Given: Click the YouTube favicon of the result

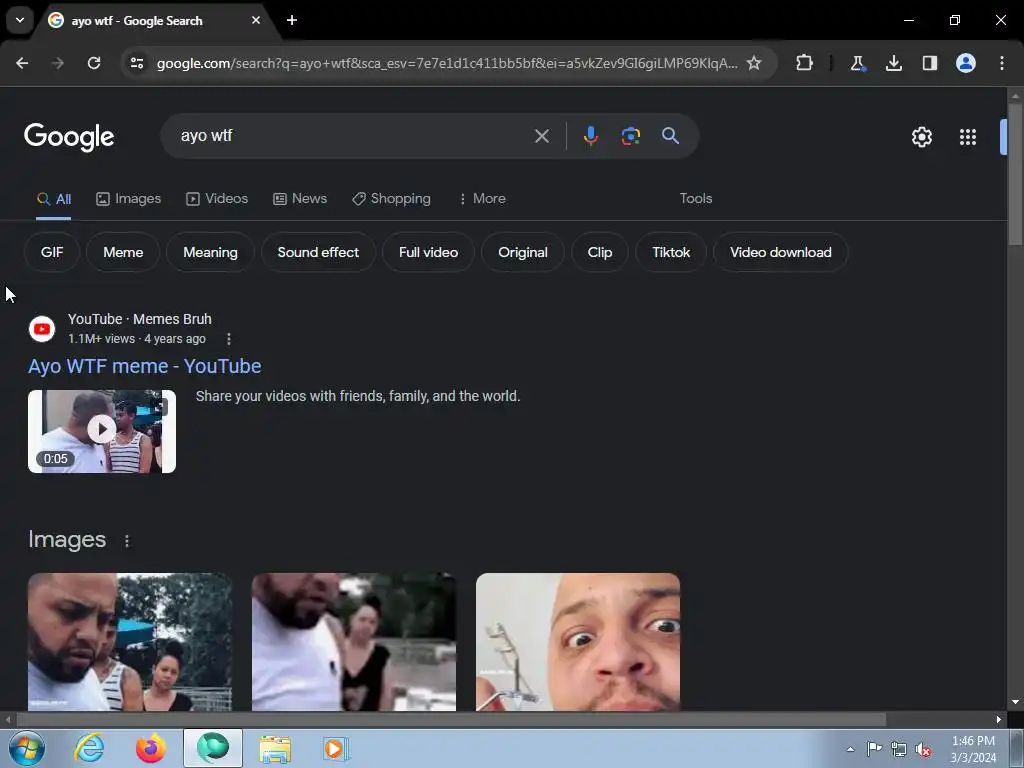Looking at the screenshot, I should 42,329.
